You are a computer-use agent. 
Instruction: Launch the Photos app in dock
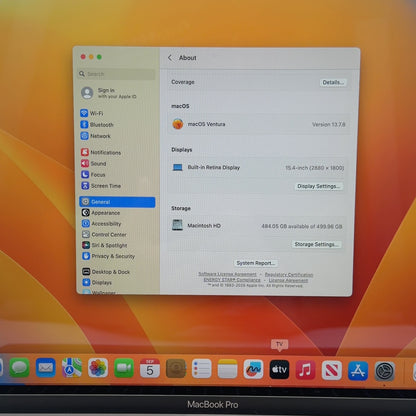98,368
